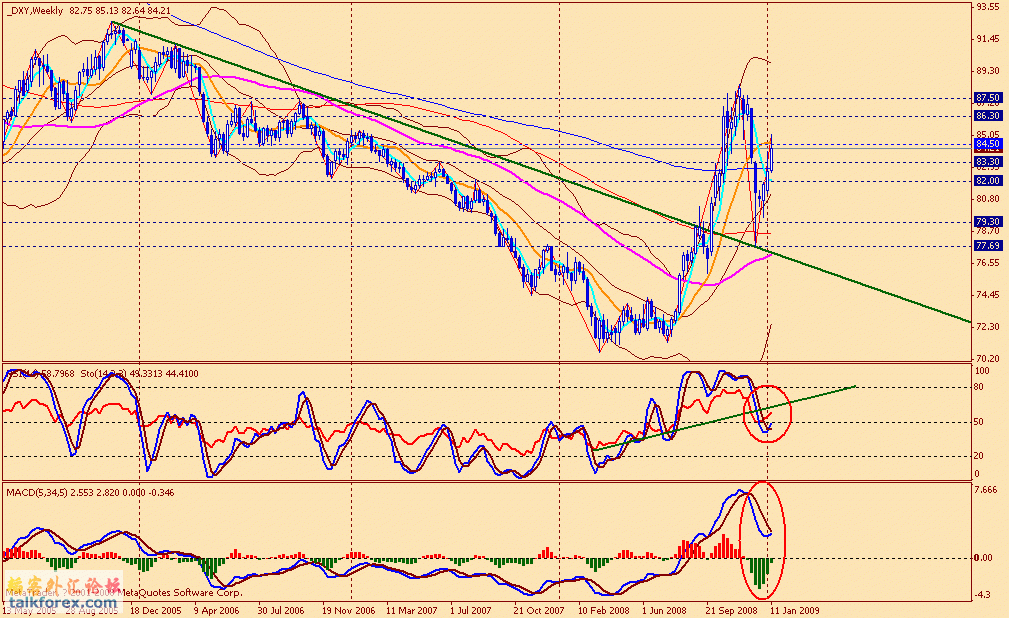Viewport: 1009px width, 618px height.
Task: Click the 11 Mar 2007 date label
Action: [x=412, y=610]
